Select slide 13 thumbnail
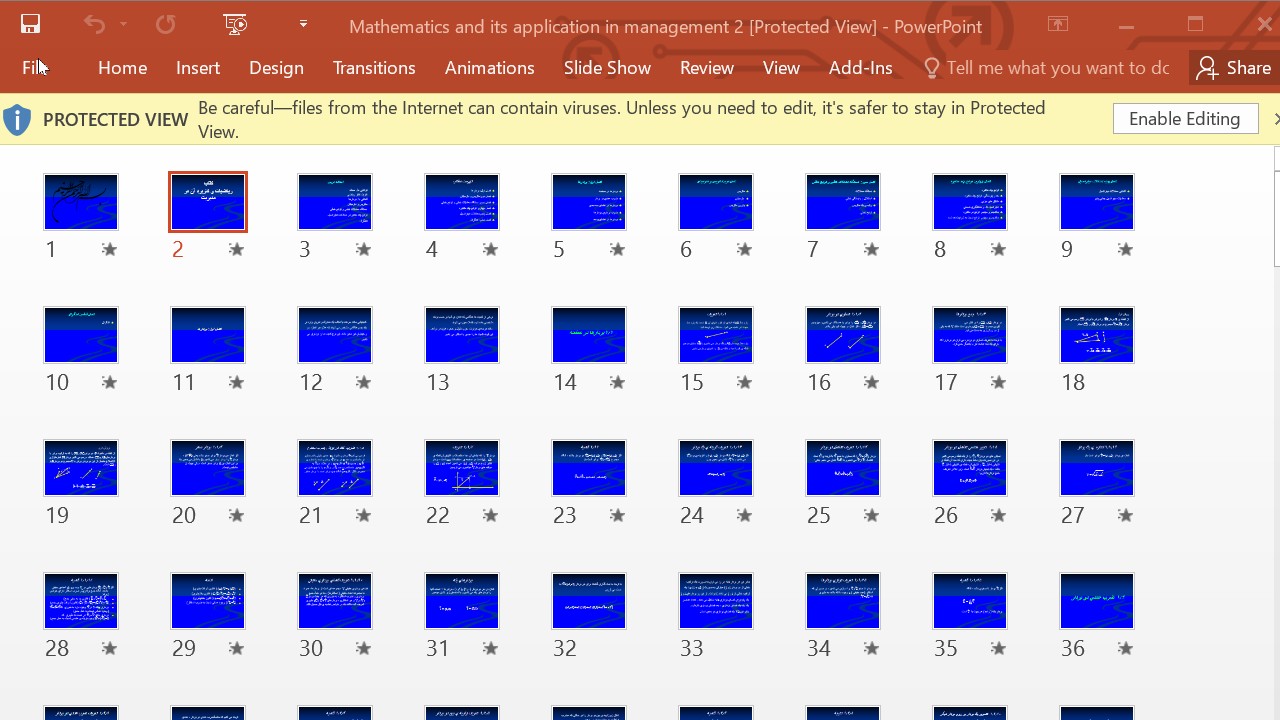 click(462, 335)
